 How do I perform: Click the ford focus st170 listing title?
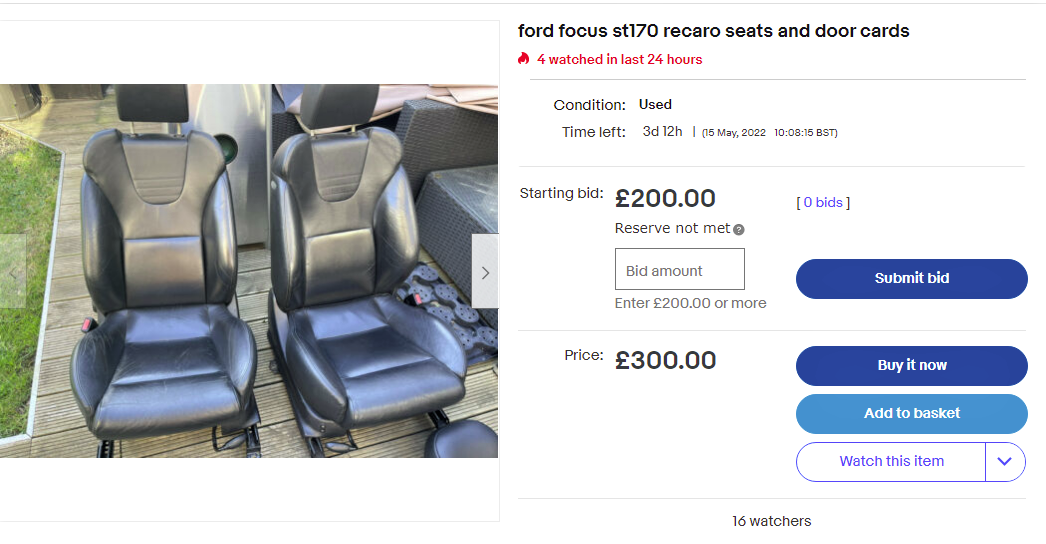click(x=713, y=31)
